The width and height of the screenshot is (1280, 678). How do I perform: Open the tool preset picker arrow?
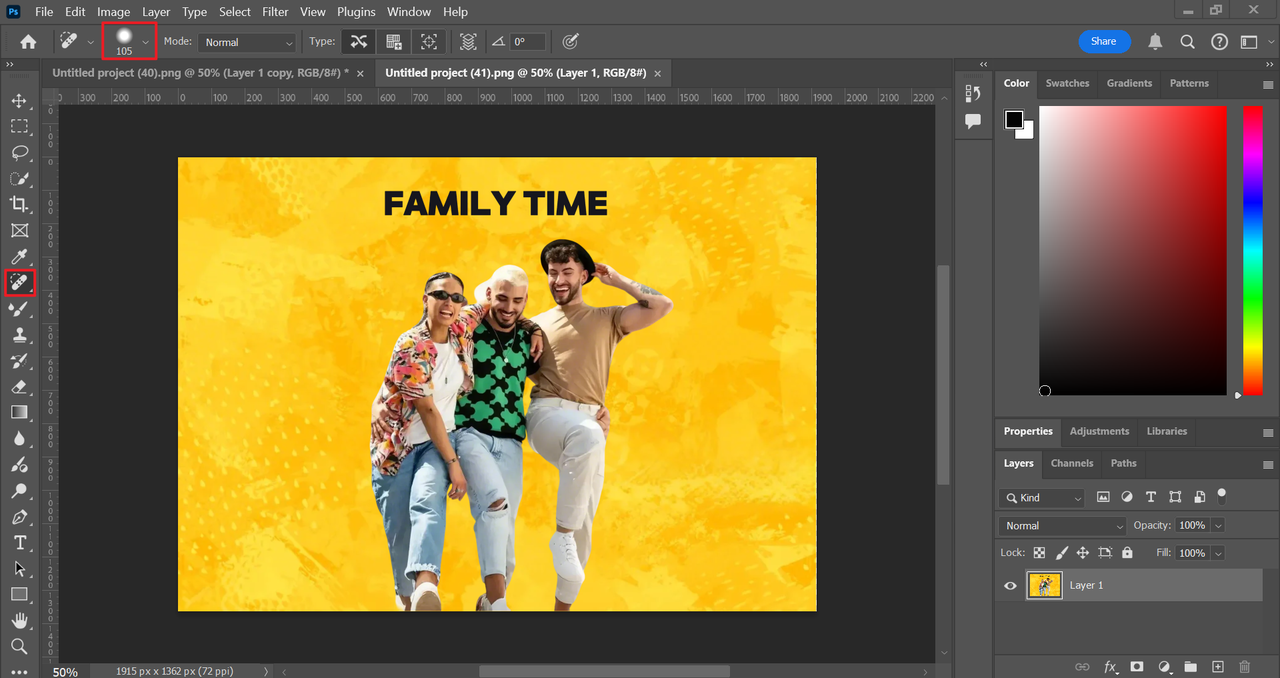[91, 42]
